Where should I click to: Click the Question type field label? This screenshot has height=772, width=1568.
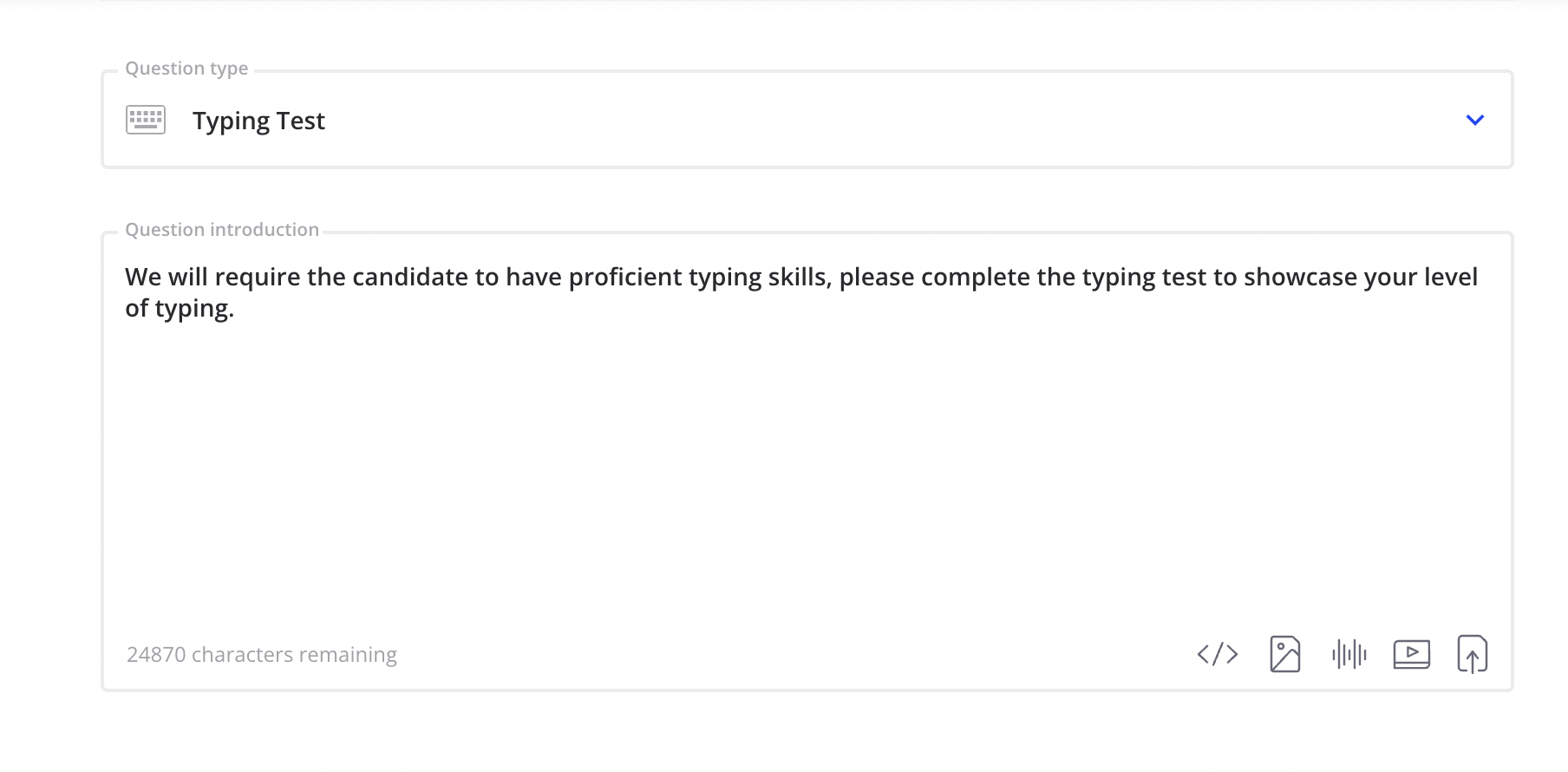coord(186,69)
